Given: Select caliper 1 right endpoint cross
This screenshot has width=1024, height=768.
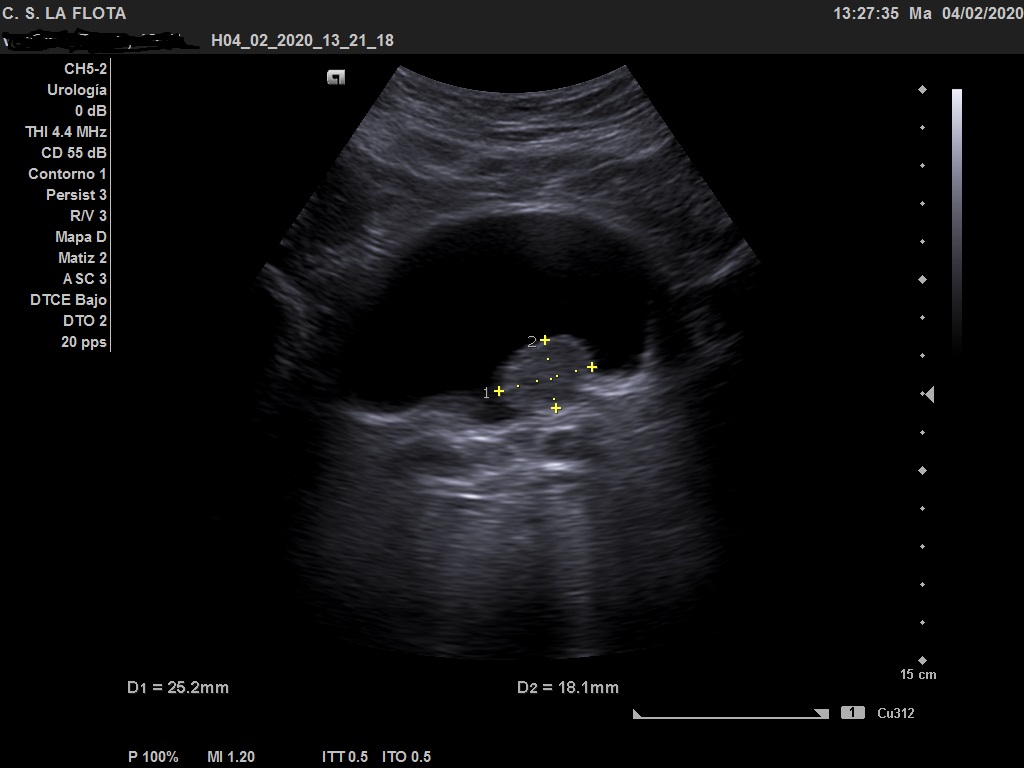Looking at the screenshot, I should (592, 367).
